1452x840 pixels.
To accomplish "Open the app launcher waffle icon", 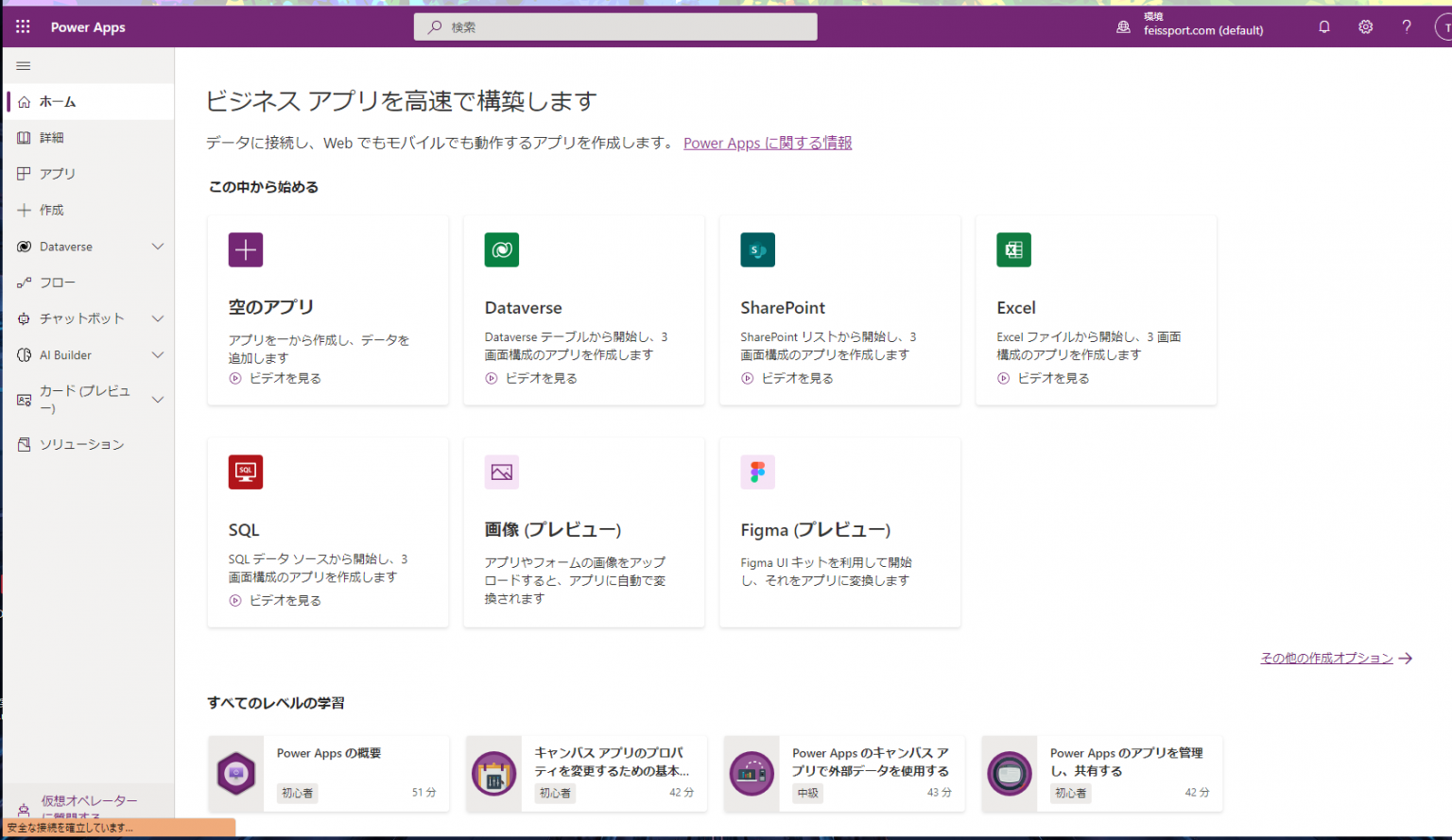I will (x=23, y=27).
